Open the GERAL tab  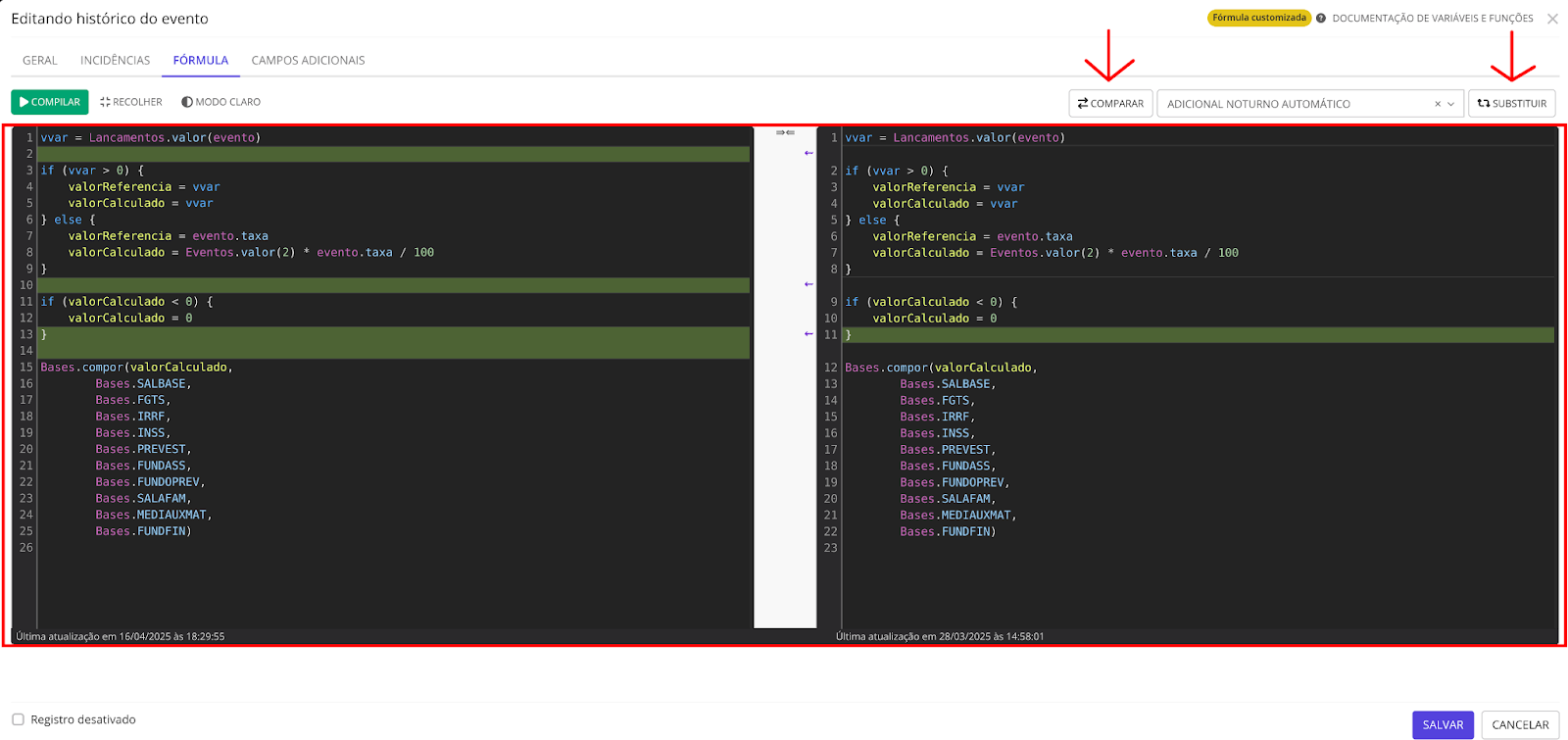[x=40, y=61]
